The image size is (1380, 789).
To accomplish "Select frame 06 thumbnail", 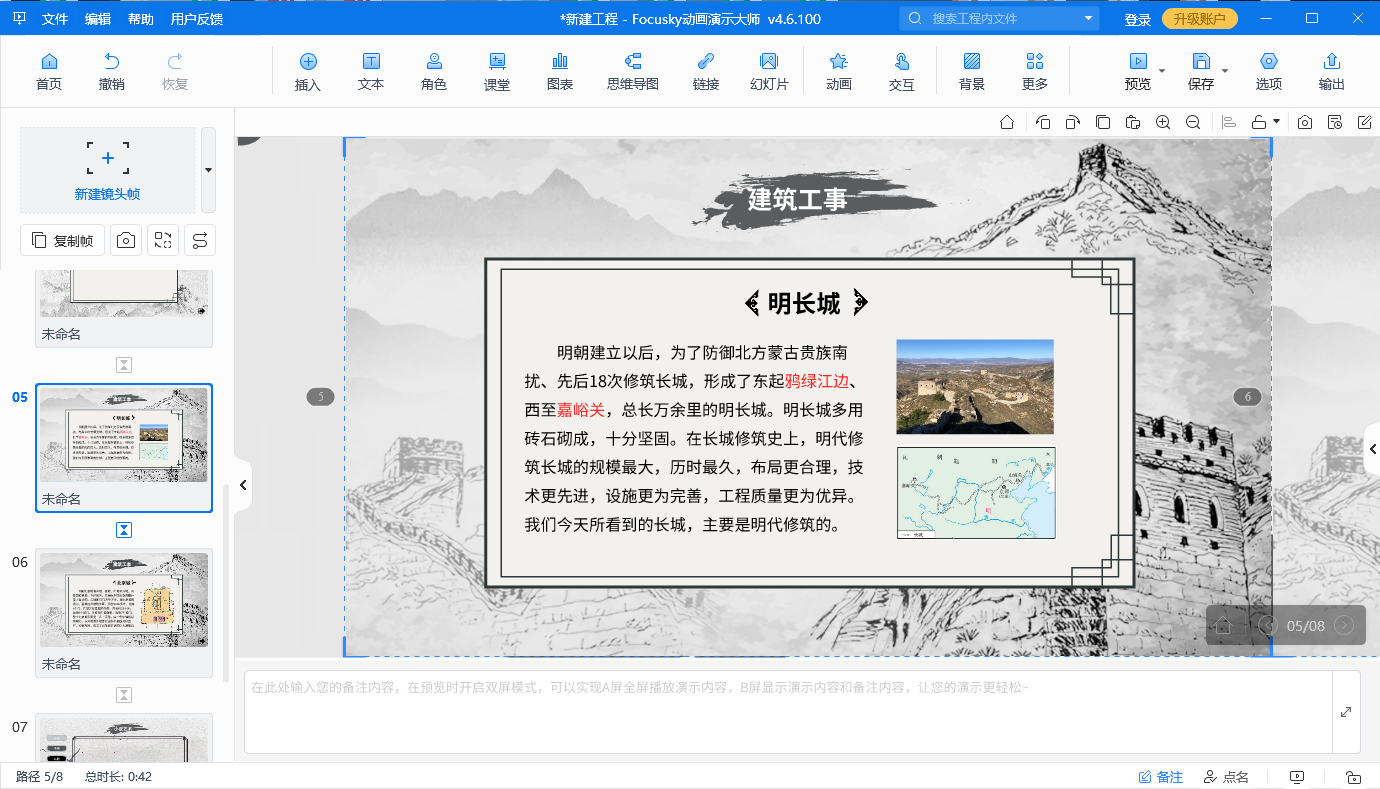I will click(124, 613).
